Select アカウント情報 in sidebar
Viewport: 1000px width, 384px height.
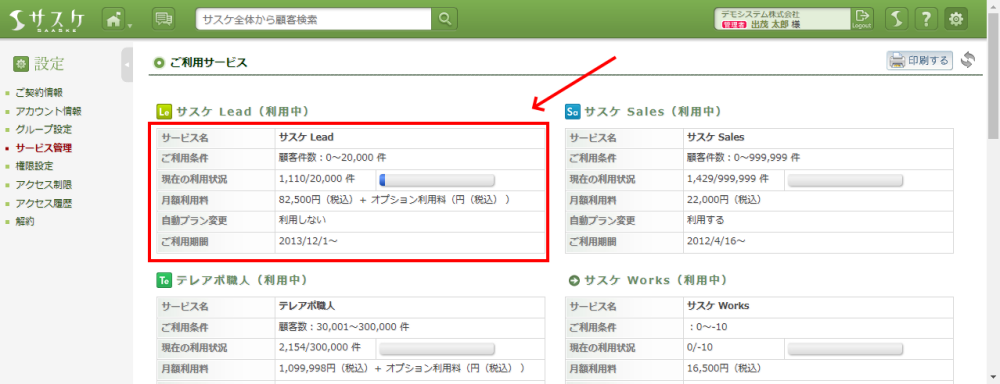click(x=48, y=111)
